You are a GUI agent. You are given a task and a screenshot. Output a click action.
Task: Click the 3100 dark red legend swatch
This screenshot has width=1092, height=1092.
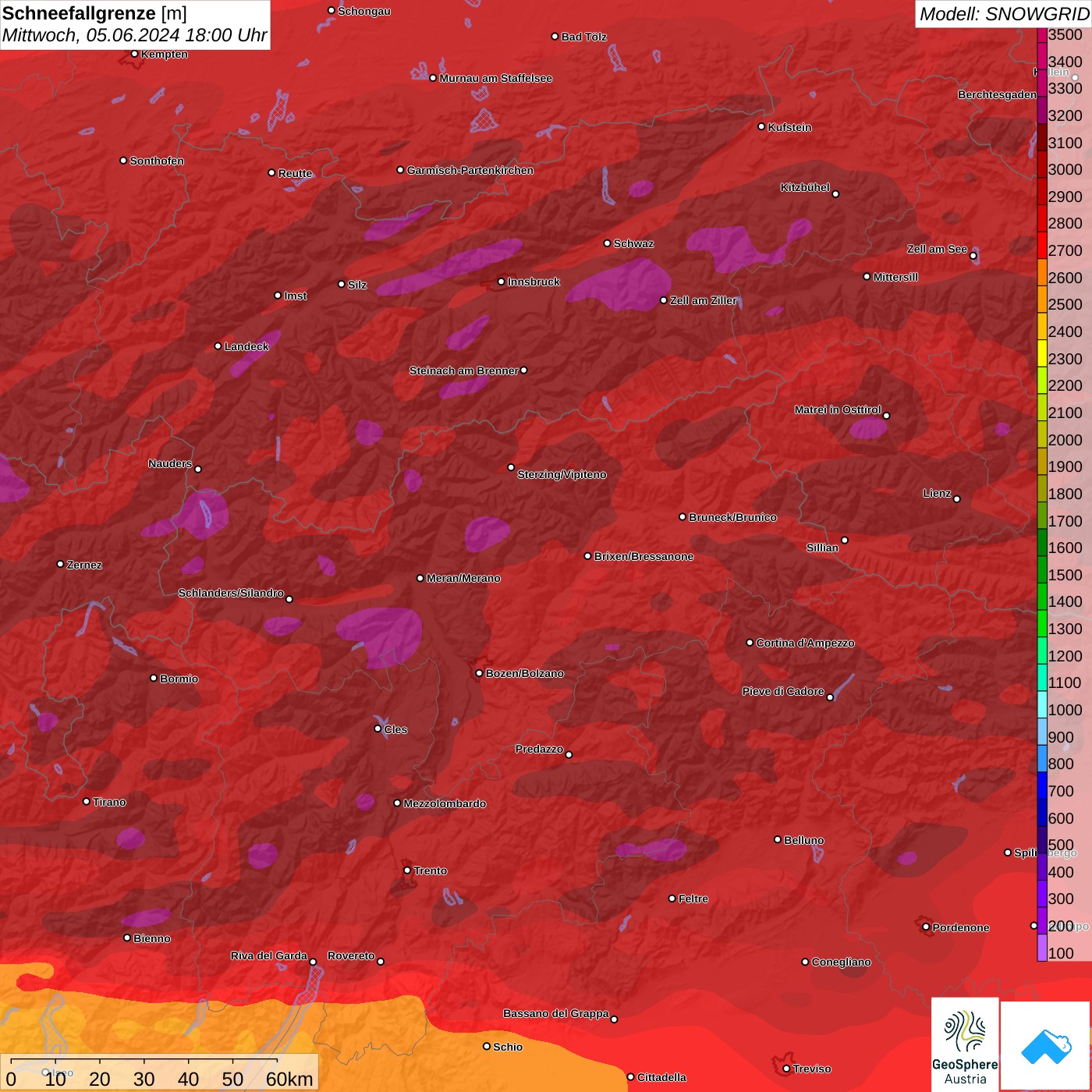[1041, 137]
